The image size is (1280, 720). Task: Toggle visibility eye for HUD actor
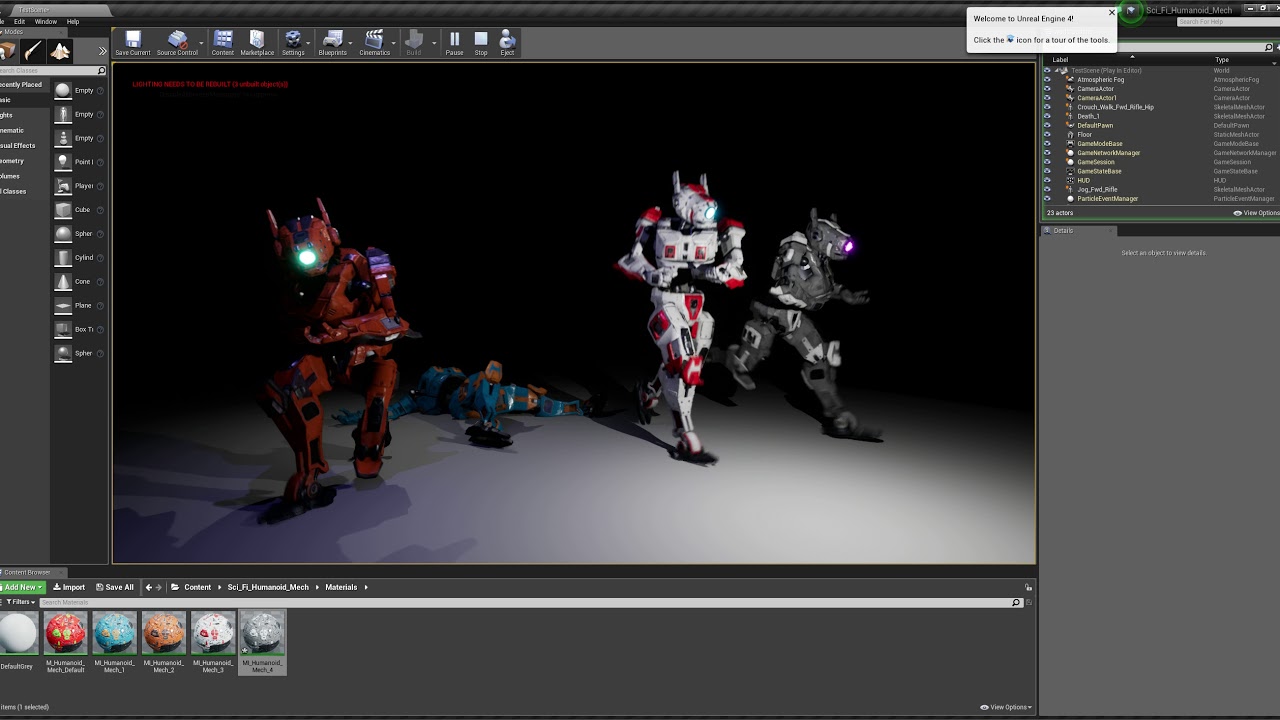pyautogui.click(x=1047, y=180)
